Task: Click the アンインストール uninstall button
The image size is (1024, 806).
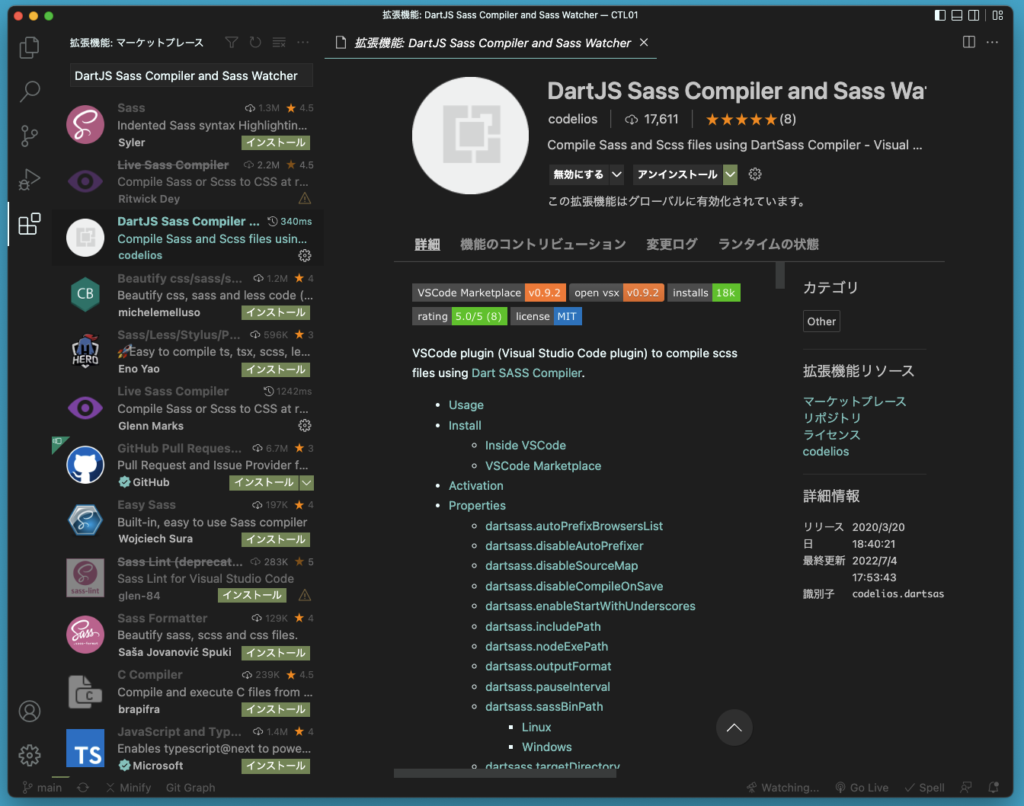Action: [678, 174]
